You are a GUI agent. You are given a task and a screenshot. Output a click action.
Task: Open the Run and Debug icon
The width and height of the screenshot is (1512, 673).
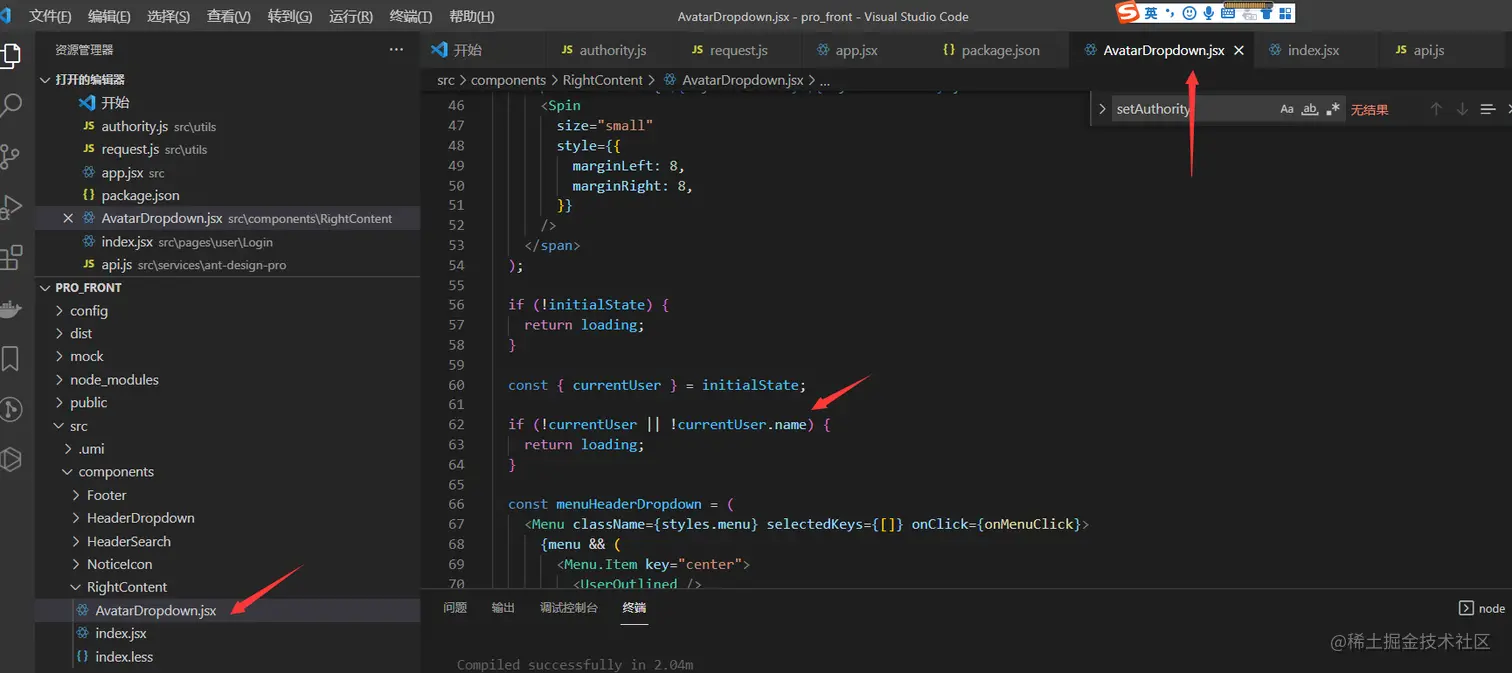point(10,206)
